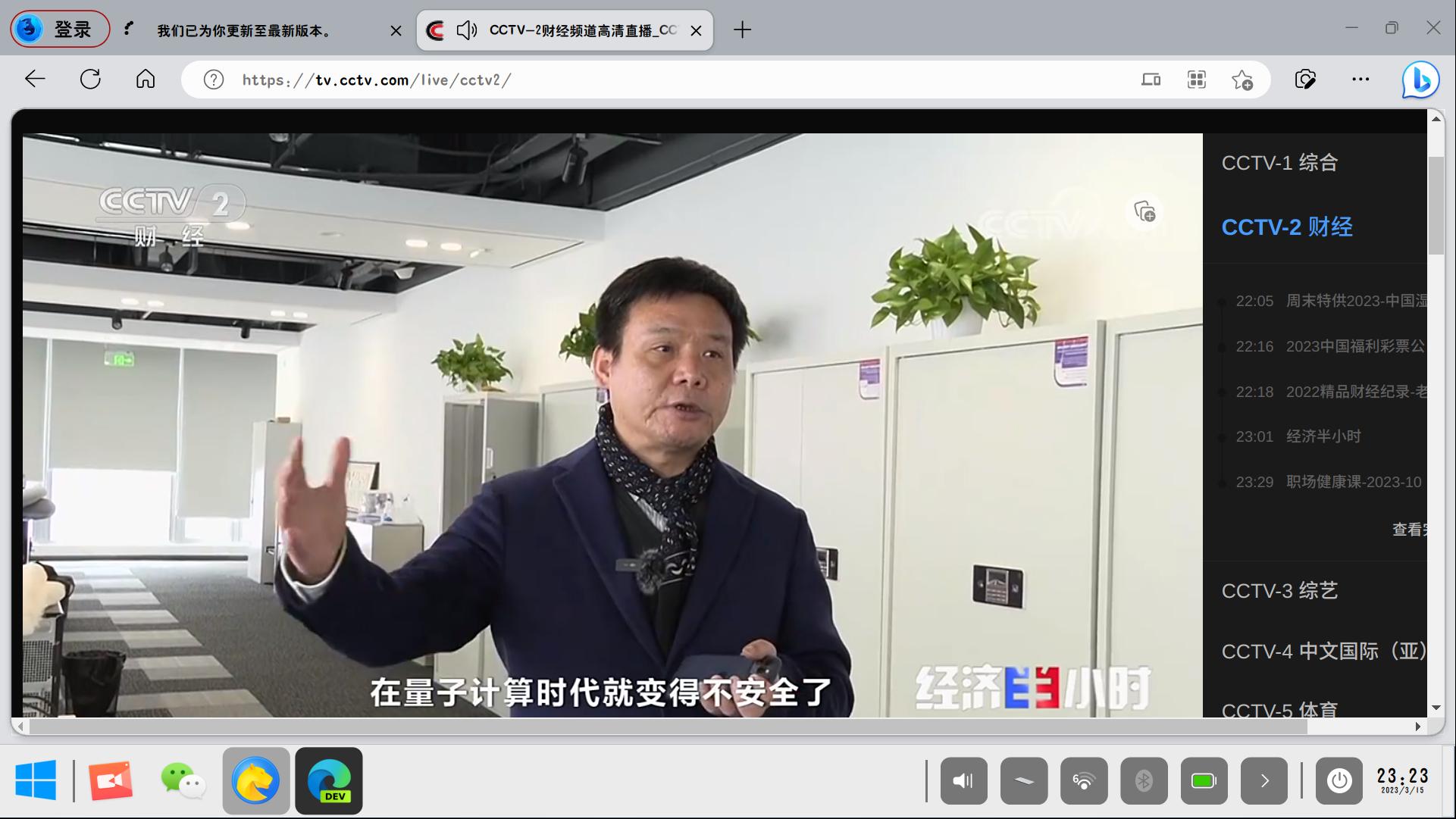Toggle Wi-Fi from the tray network icon
Image resolution: width=1456 pixels, height=819 pixels.
[x=1084, y=780]
